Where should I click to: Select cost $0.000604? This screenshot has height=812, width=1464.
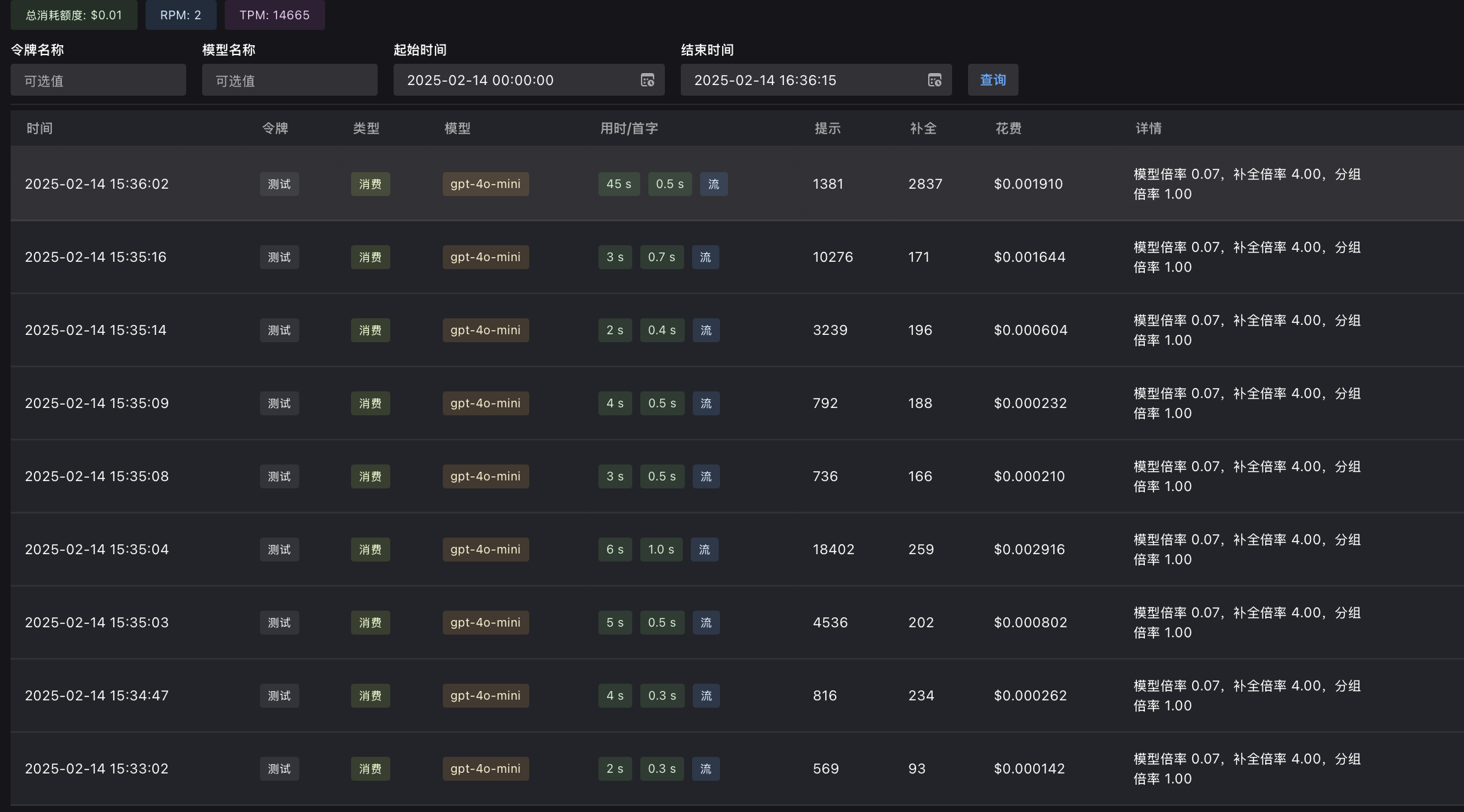tap(1031, 330)
